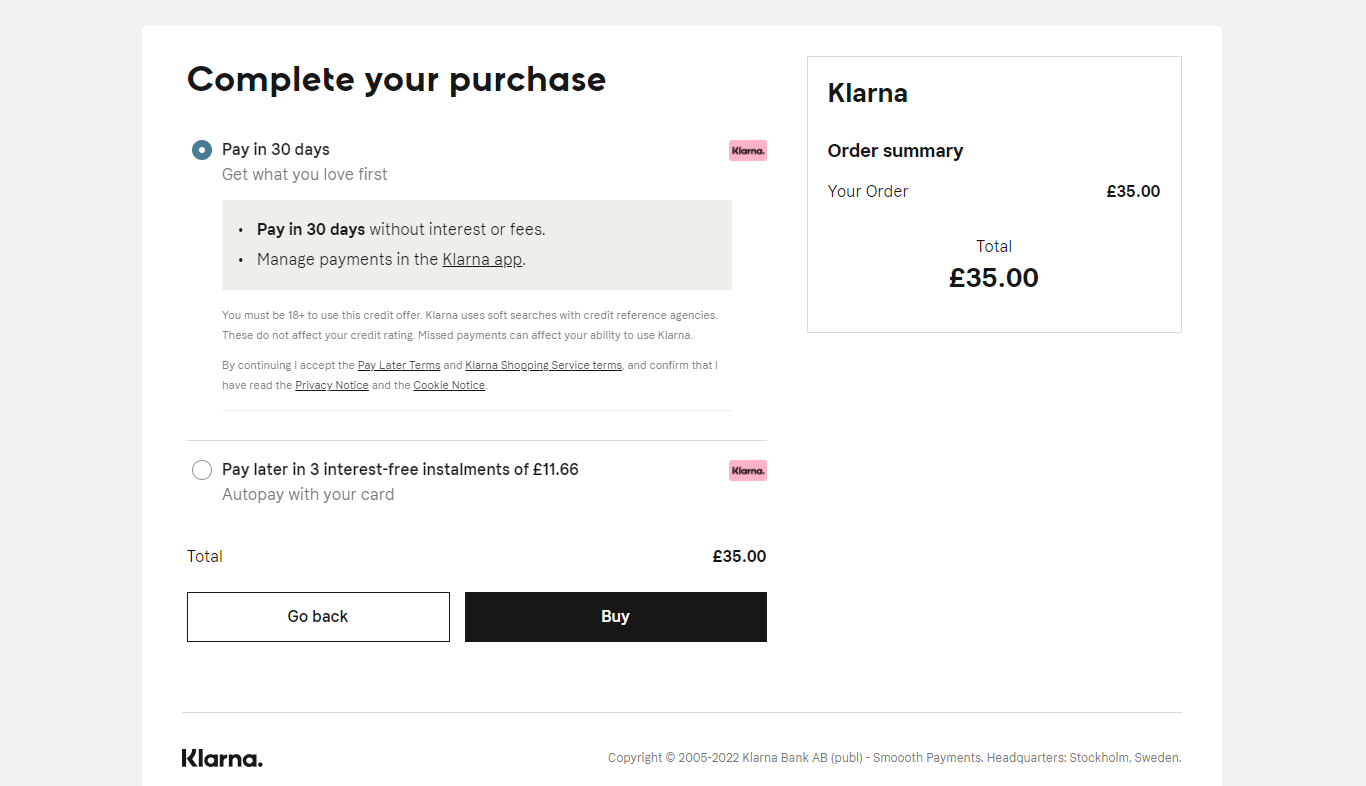Click the Go back button
The height and width of the screenshot is (786, 1366).
318,617
